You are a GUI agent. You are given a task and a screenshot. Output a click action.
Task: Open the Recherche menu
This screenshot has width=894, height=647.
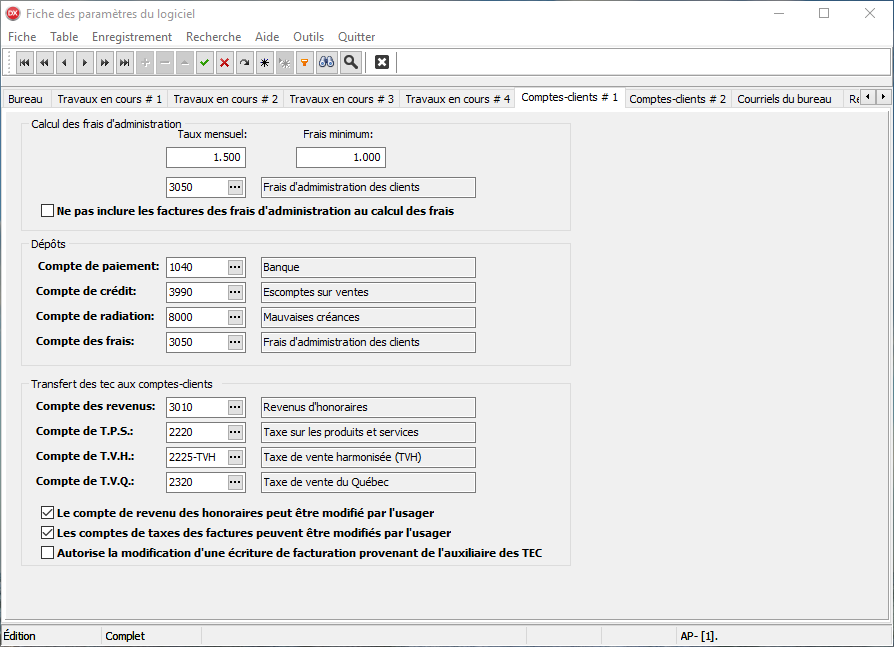[213, 36]
